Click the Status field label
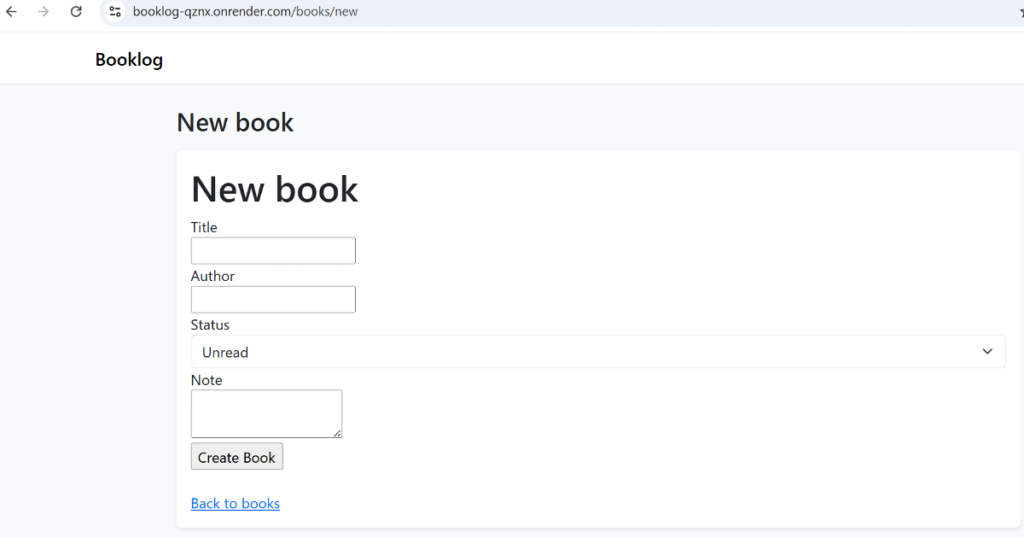This screenshot has width=1024, height=538. 210,326
